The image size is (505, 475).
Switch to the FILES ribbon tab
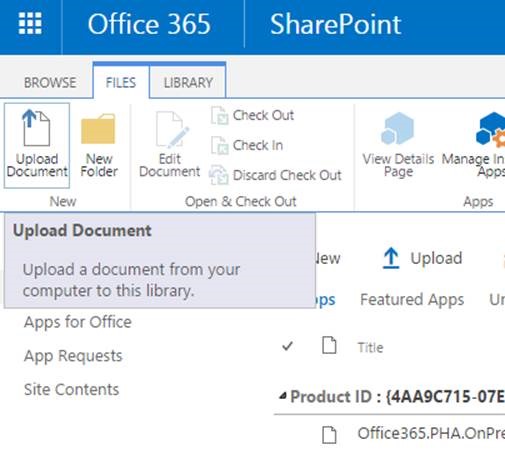pyautogui.click(x=121, y=83)
